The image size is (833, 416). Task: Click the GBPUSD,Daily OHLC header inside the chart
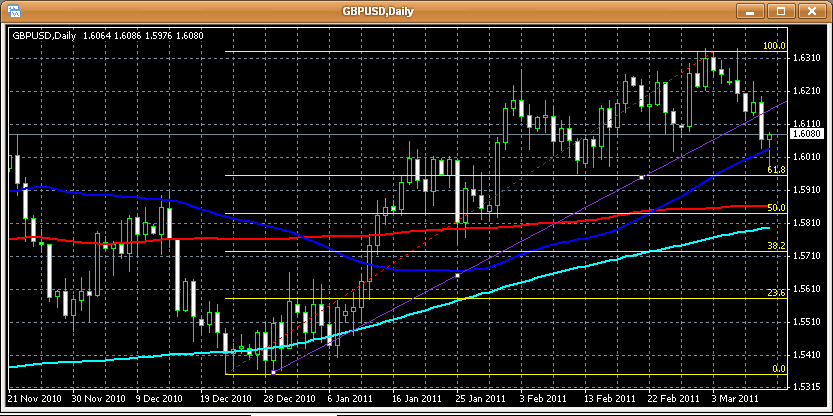point(107,36)
